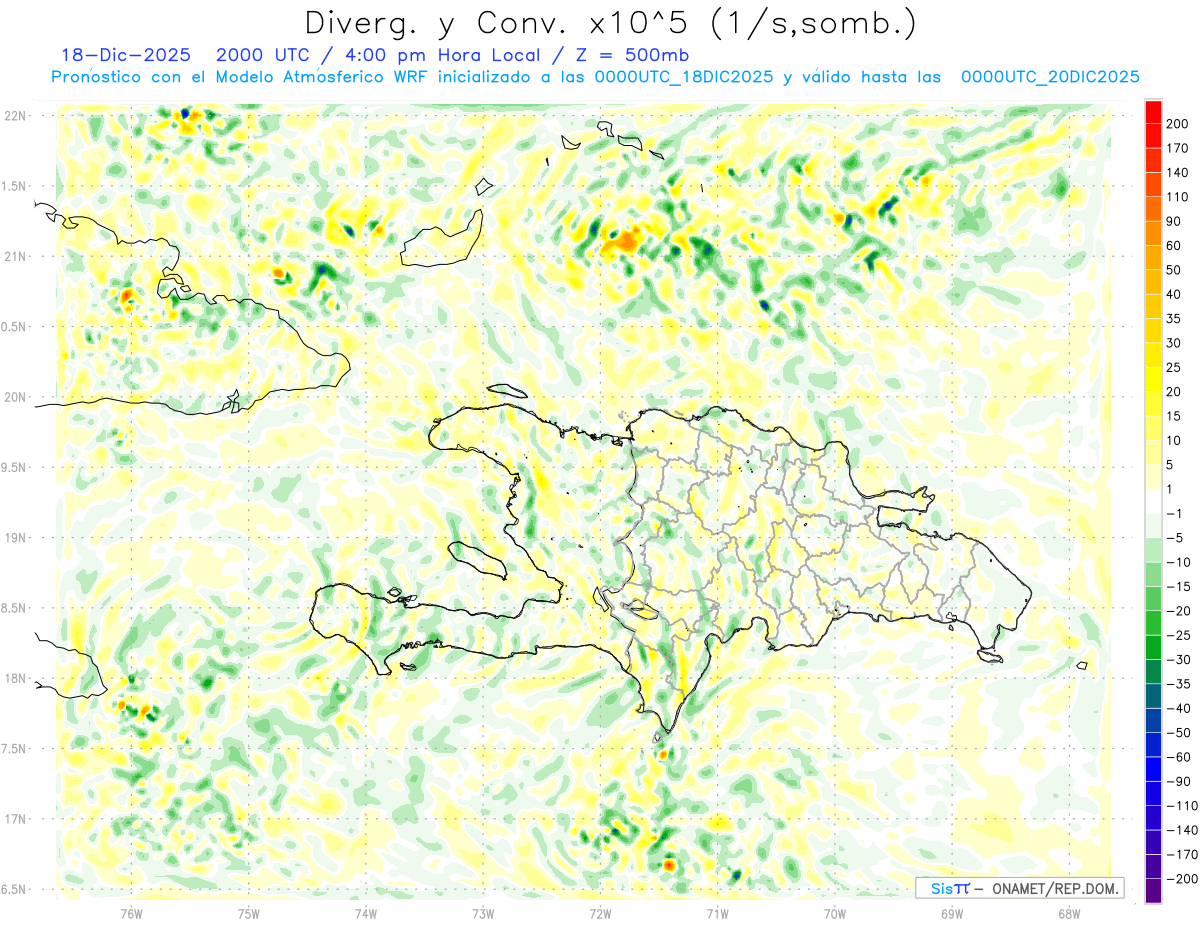Click the '74W' longitude axis label
This screenshot has height=927, width=1200.
(365, 913)
